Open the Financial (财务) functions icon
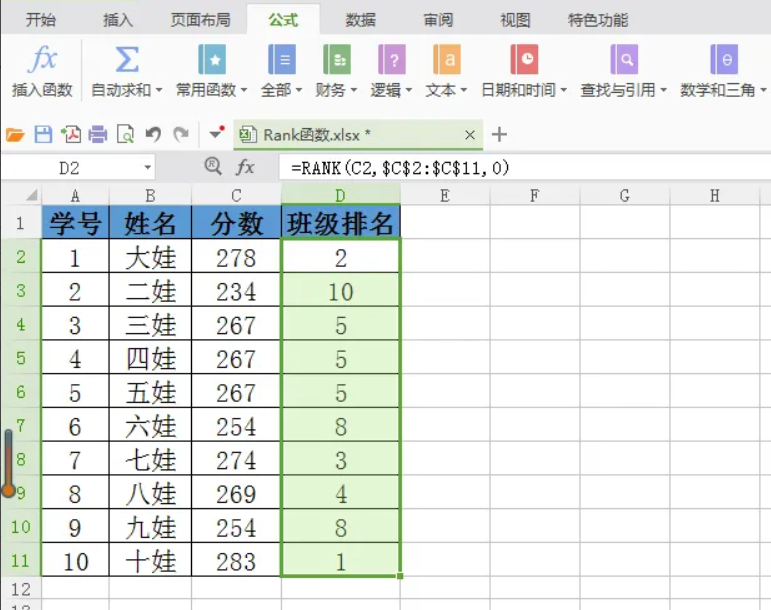 pyautogui.click(x=337, y=59)
